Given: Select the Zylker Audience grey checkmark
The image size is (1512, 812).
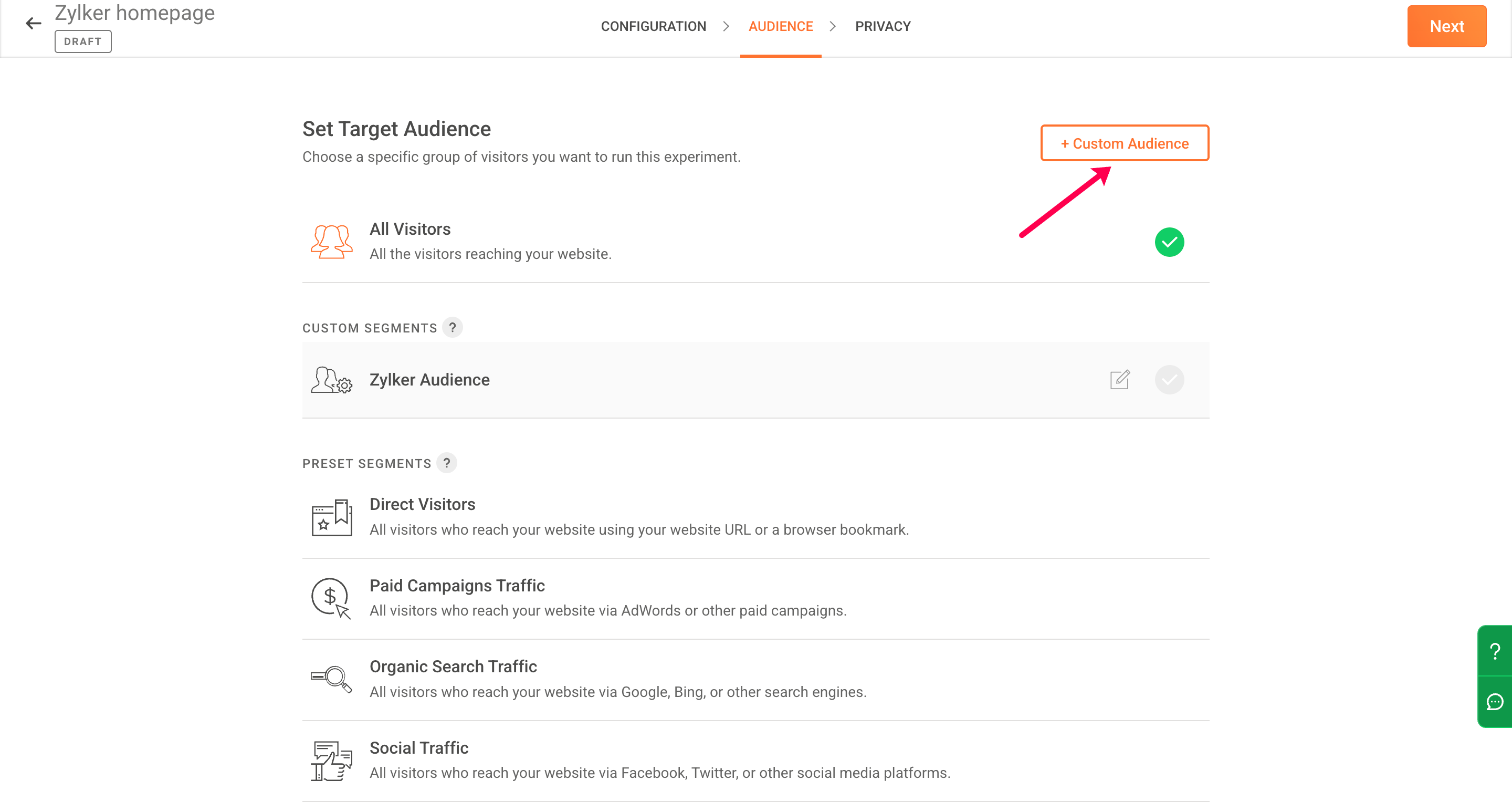Looking at the screenshot, I should [x=1169, y=380].
